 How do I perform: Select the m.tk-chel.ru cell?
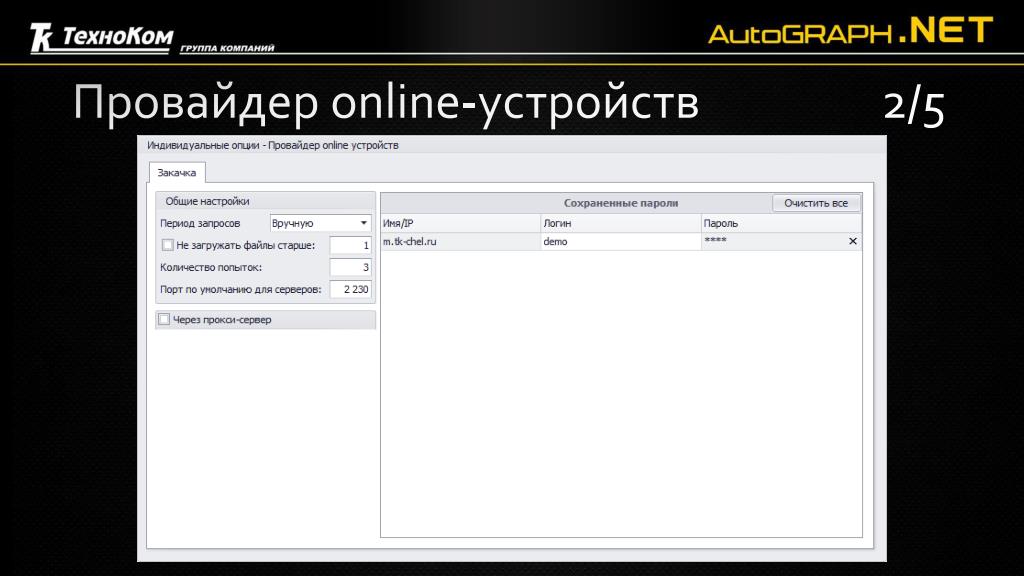(x=460, y=242)
